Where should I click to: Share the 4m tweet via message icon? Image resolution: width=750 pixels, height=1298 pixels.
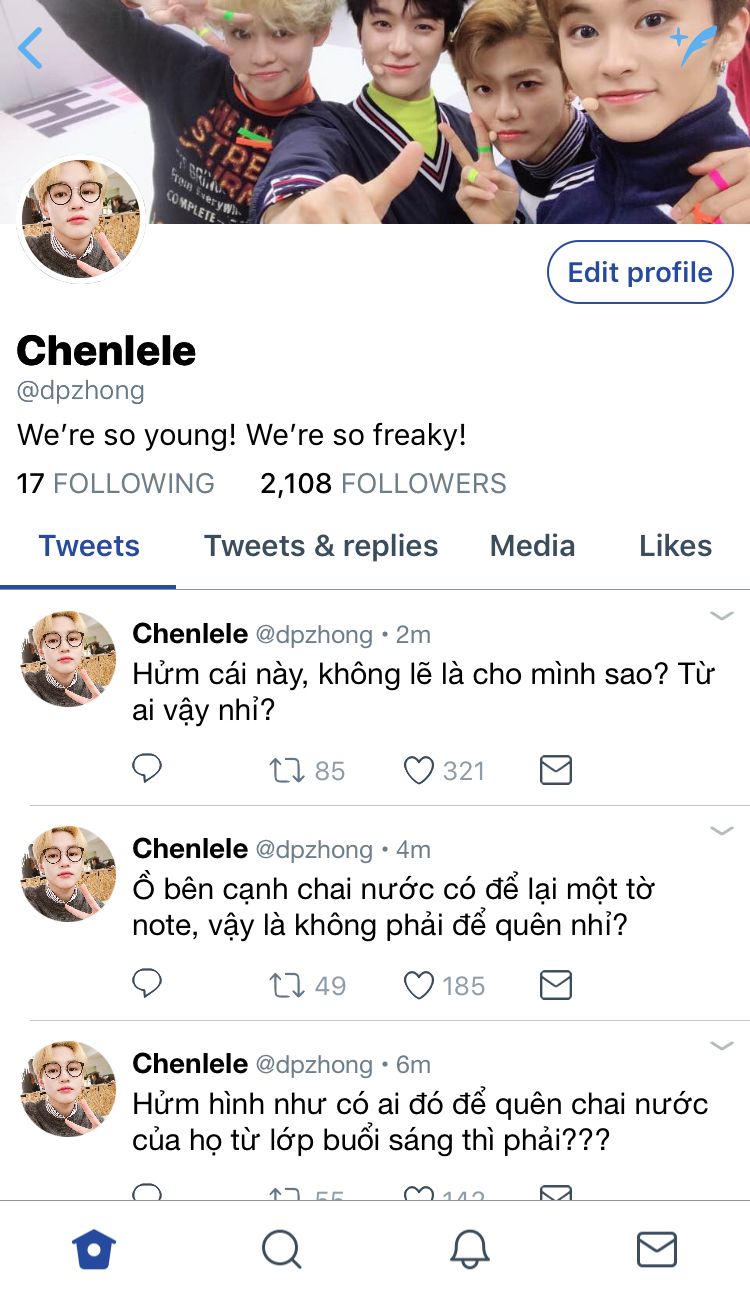tap(555, 985)
